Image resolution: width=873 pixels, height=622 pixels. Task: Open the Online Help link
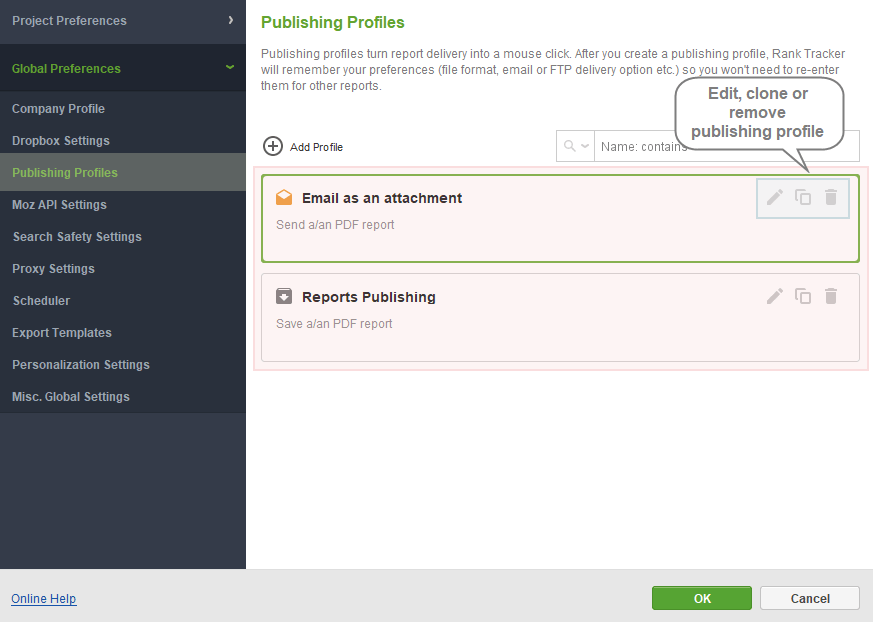(43, 599)
